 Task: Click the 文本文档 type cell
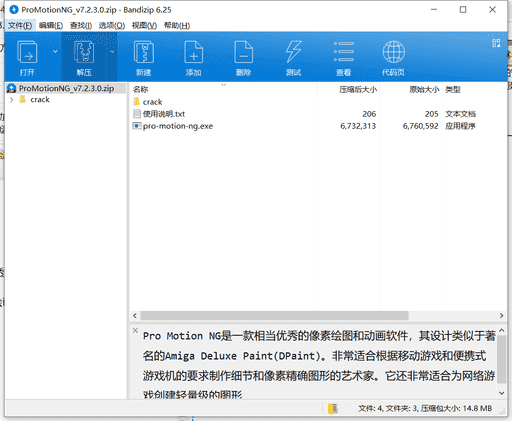tap(460, 114)
